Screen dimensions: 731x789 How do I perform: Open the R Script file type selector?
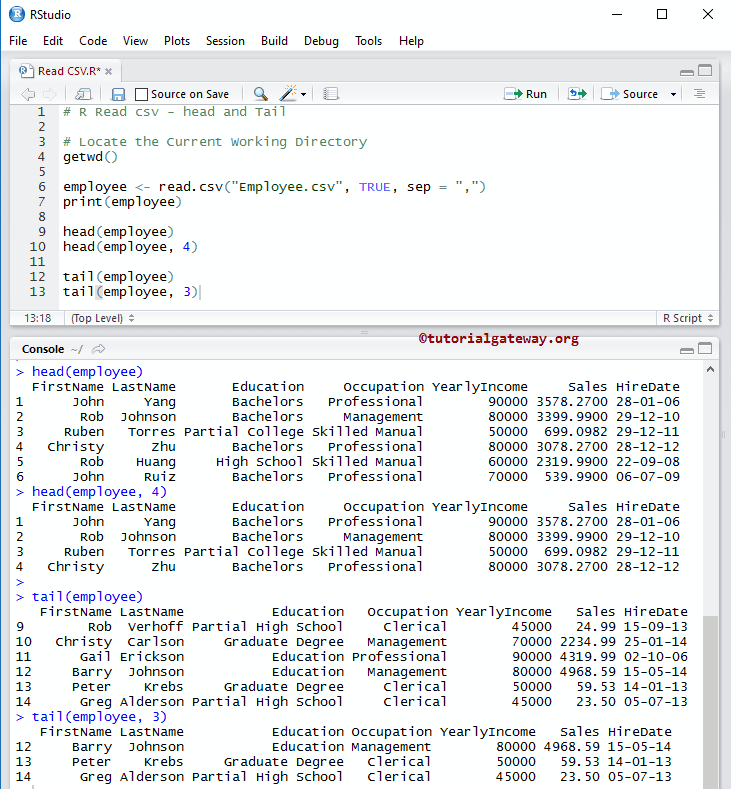click(x=686, y=318)
